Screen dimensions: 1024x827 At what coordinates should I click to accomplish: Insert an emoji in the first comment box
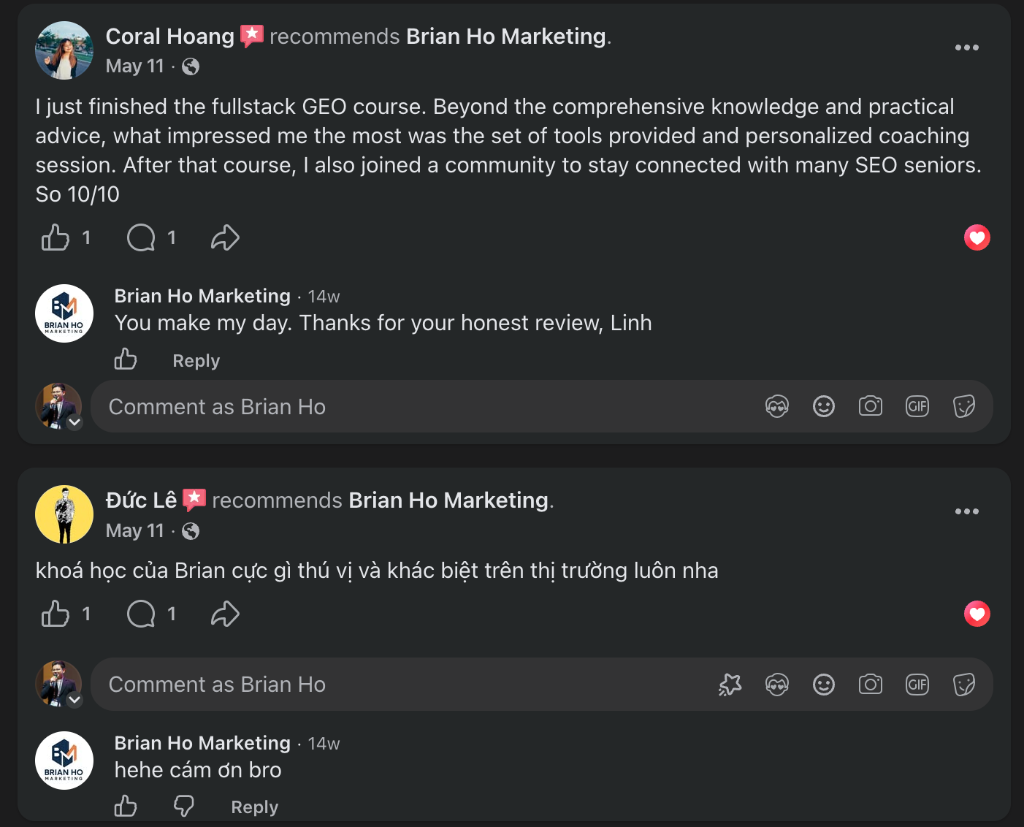point(824,406)
